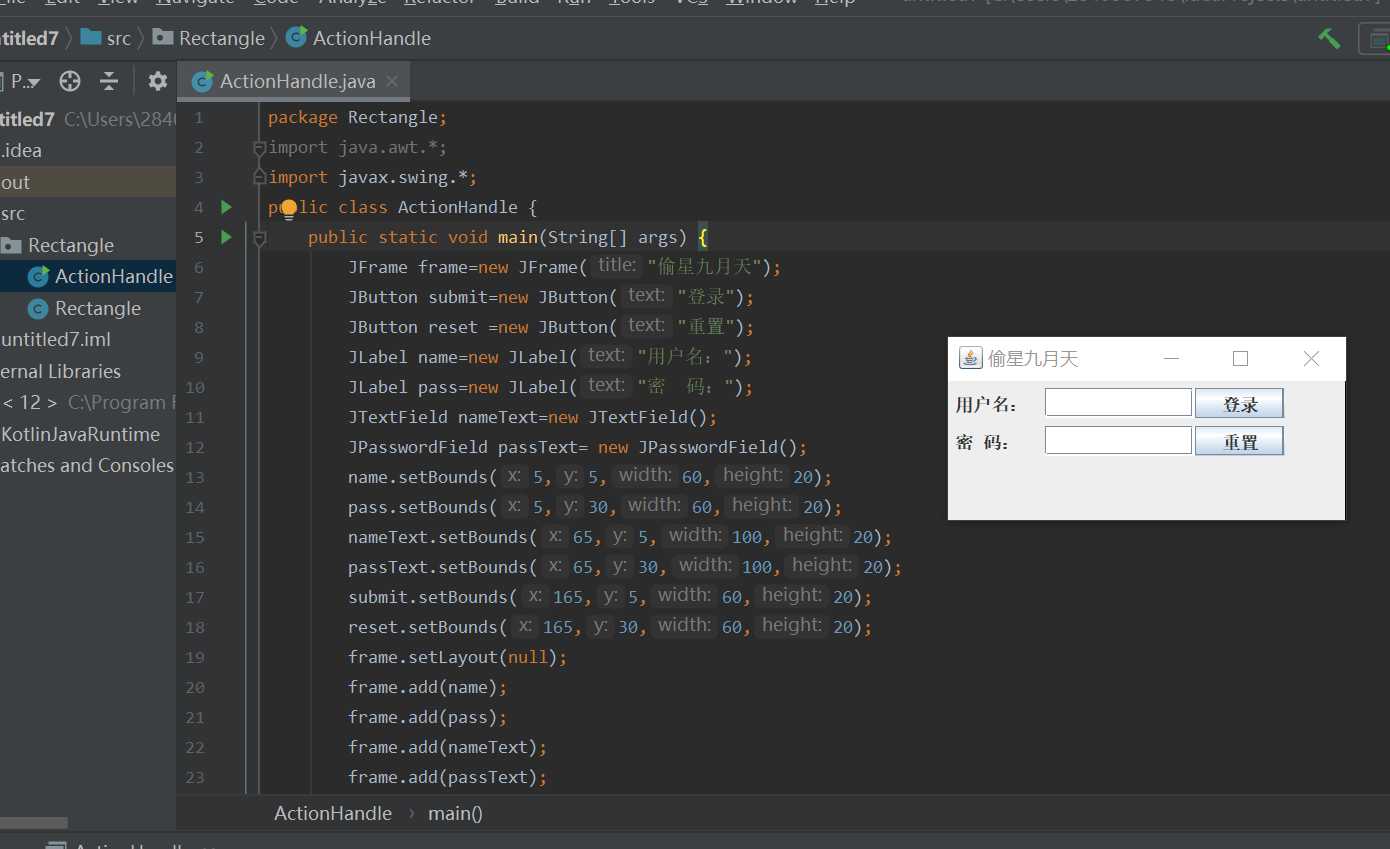
Task: Select the .idea folder in project tree
Action: pos(88,150)
